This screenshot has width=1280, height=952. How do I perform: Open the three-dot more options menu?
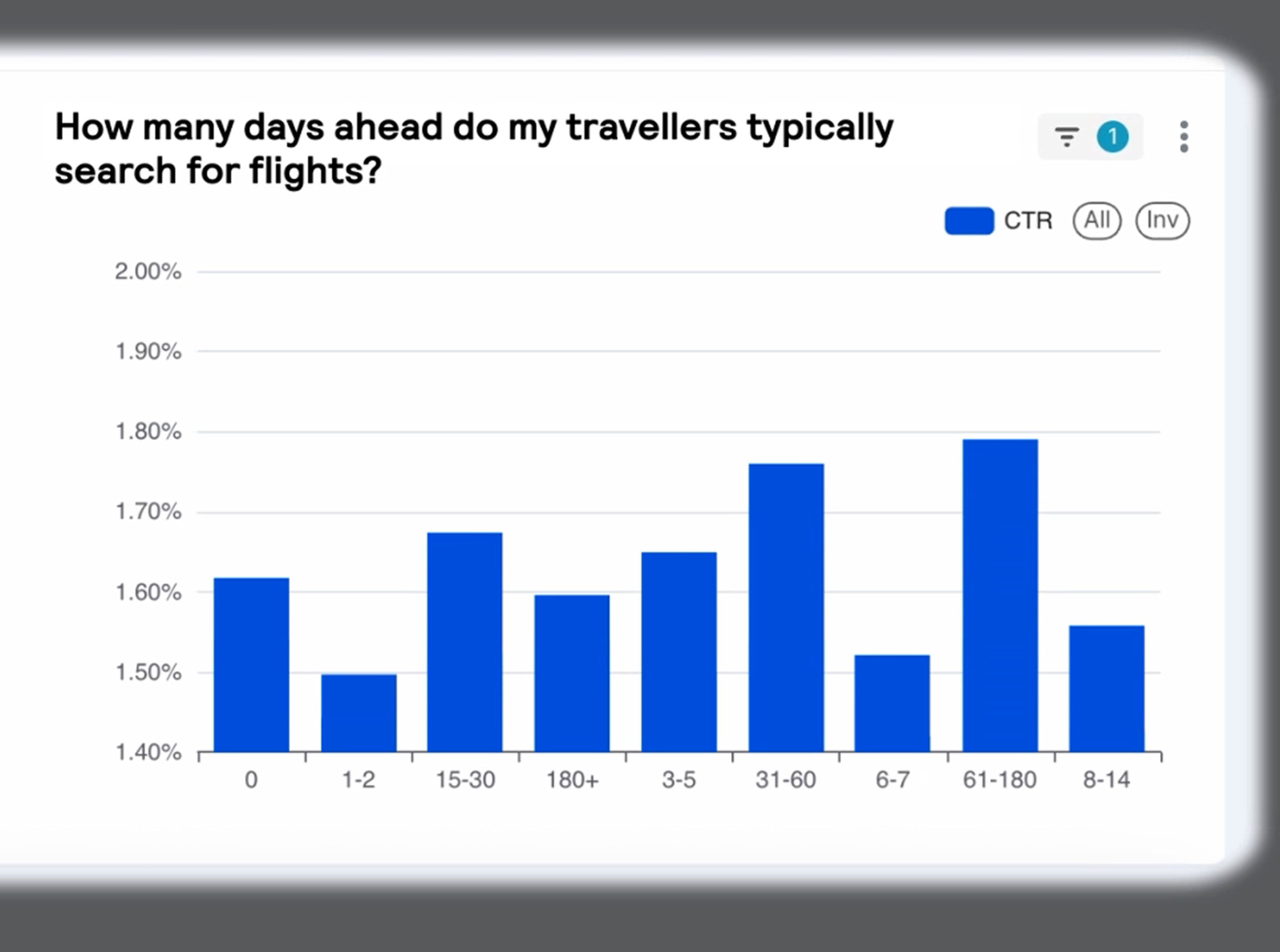[1184, 137]
